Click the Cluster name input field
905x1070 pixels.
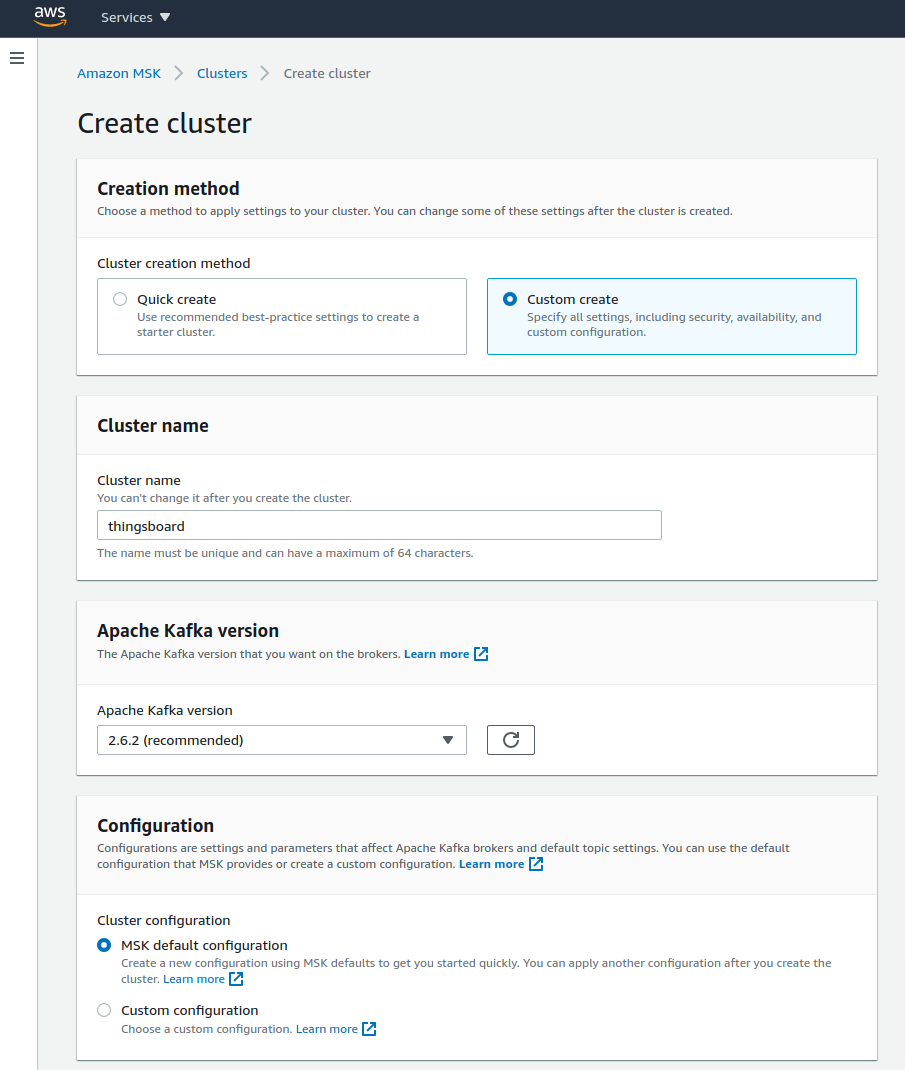[x=379, y=525]
